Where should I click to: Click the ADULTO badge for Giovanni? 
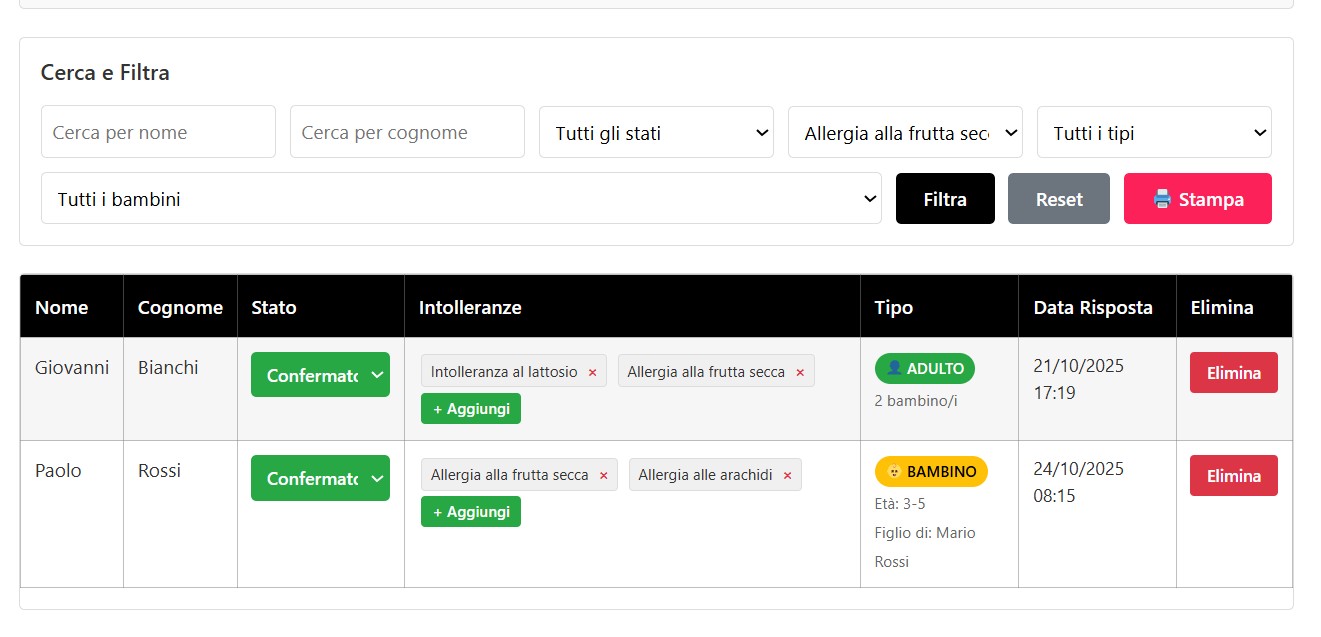coord(924,368)
